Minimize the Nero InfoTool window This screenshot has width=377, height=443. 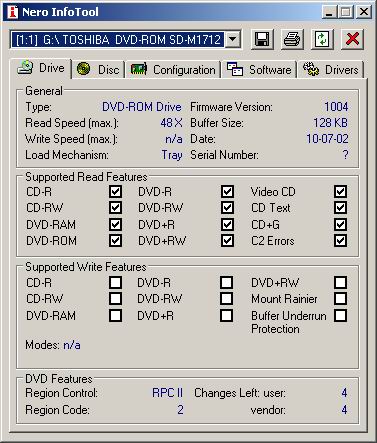click(329, 12)
